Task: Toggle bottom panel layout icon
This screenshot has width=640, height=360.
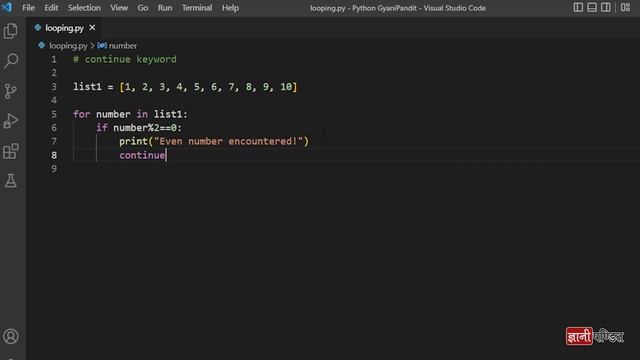Action: (592, 7)
